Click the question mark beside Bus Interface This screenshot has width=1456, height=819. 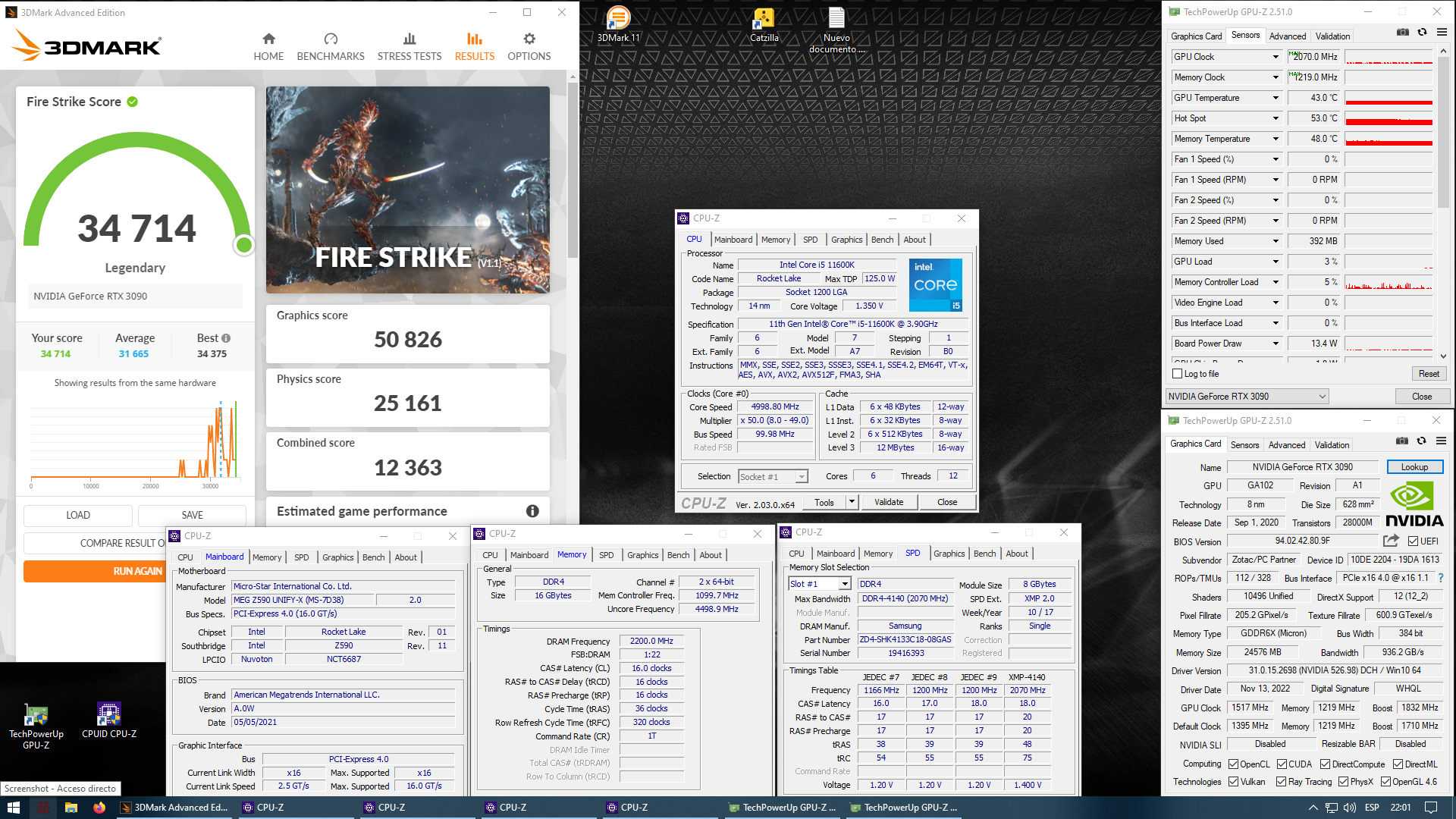1441,578
